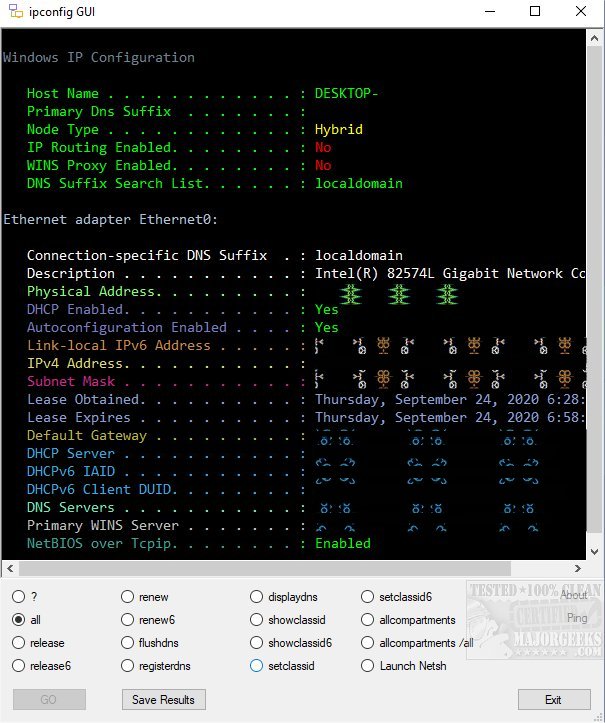Viewport: 605px width, 723px height.
Task: Click the 'Ethernet adapter Ethernet0:' heading
Action: click(x=110, y=219)
